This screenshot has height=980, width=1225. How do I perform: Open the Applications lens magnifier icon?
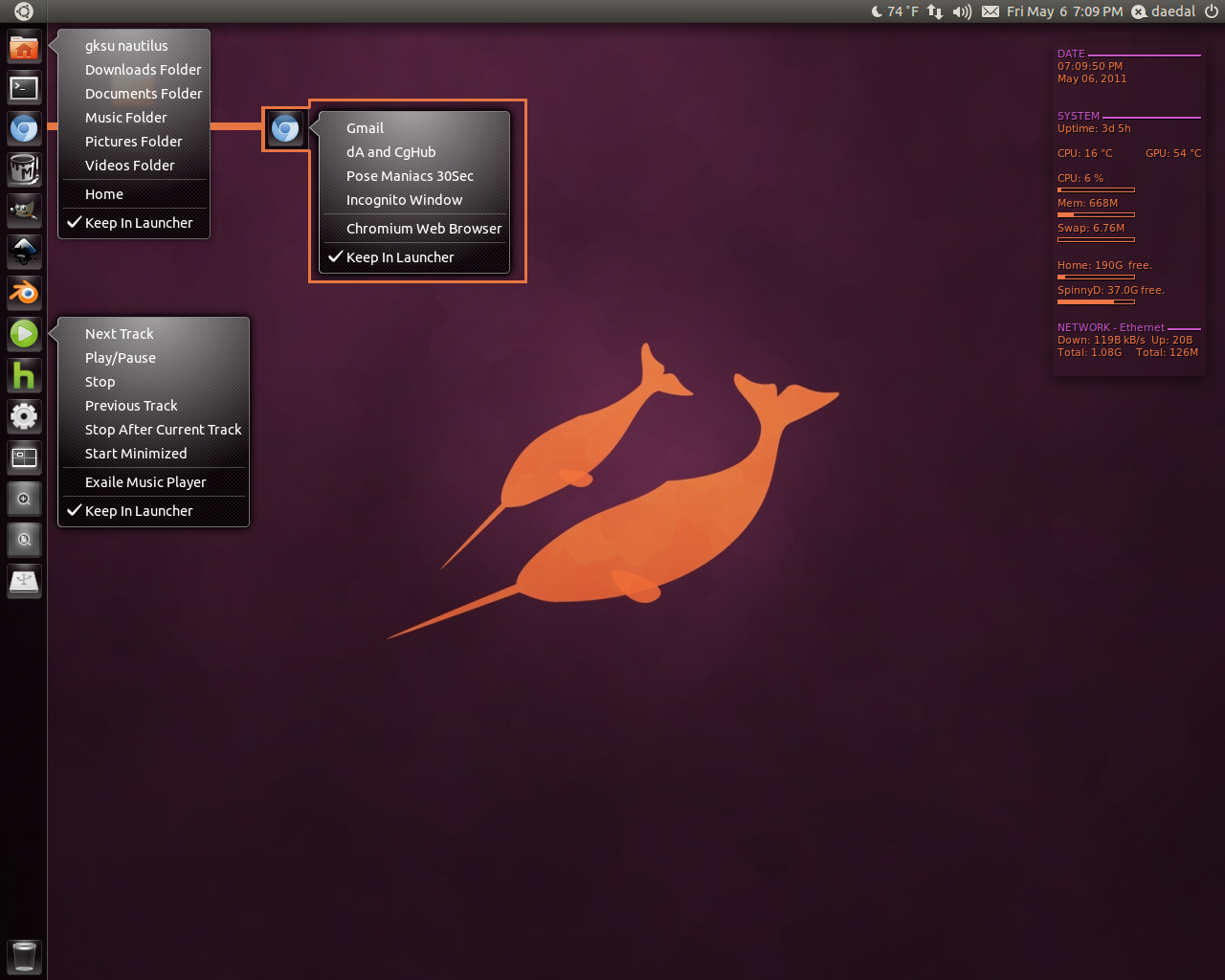point(24,499)
